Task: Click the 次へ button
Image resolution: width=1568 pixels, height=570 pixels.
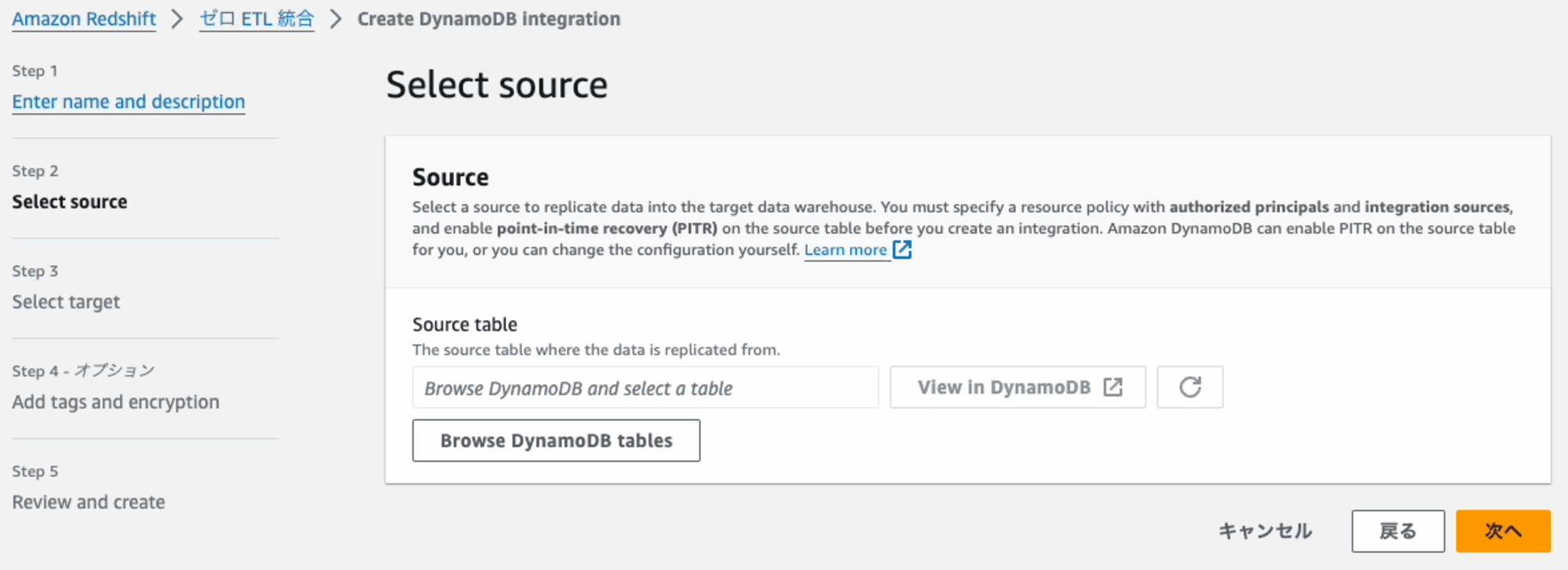Action: point(1503,531)
